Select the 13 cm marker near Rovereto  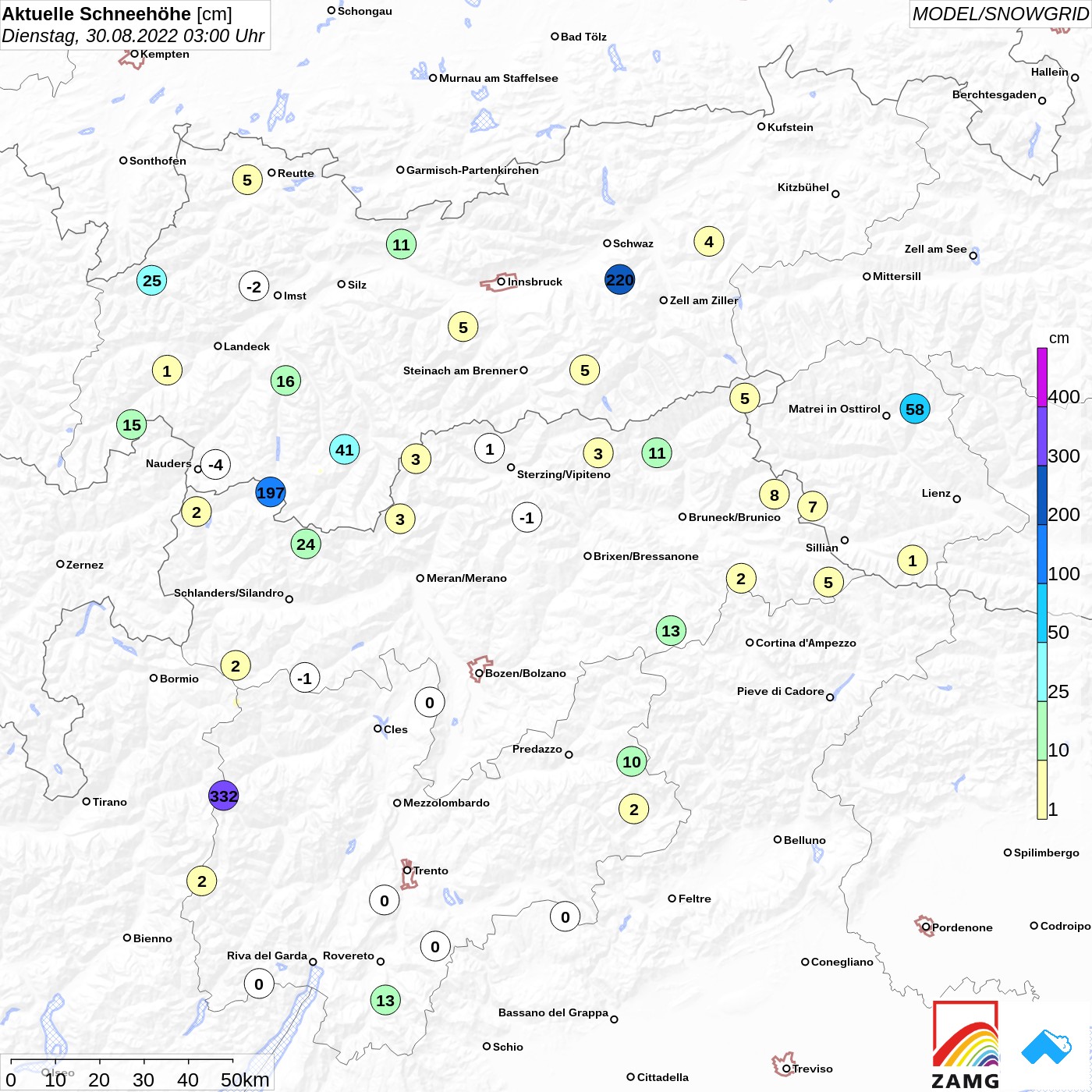tap(385, 1000)
